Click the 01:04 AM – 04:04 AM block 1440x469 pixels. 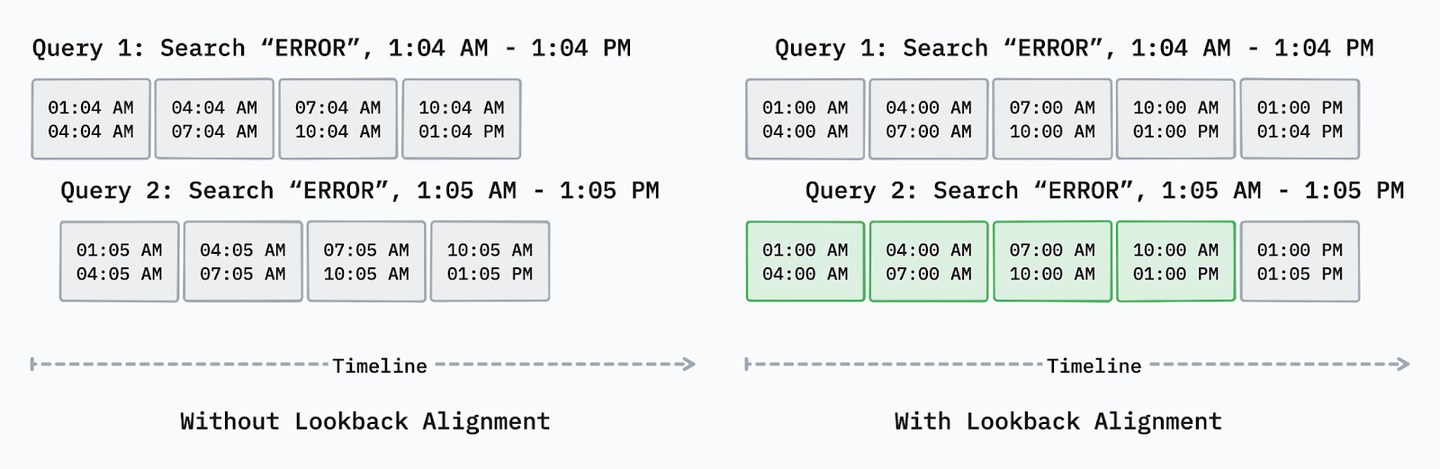click(x=91, y=119)
